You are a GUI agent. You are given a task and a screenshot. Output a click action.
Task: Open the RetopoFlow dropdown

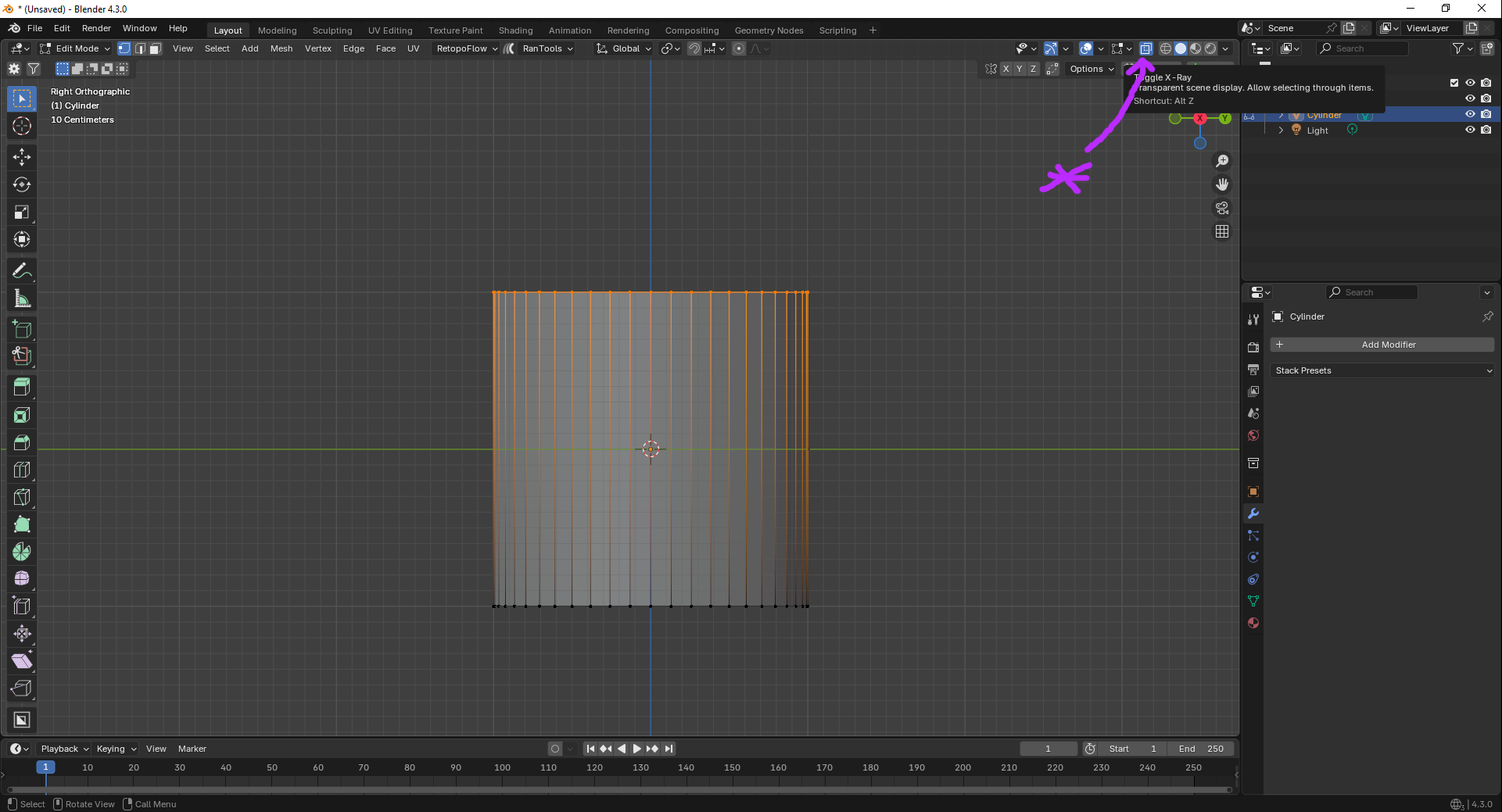point(467,48)
